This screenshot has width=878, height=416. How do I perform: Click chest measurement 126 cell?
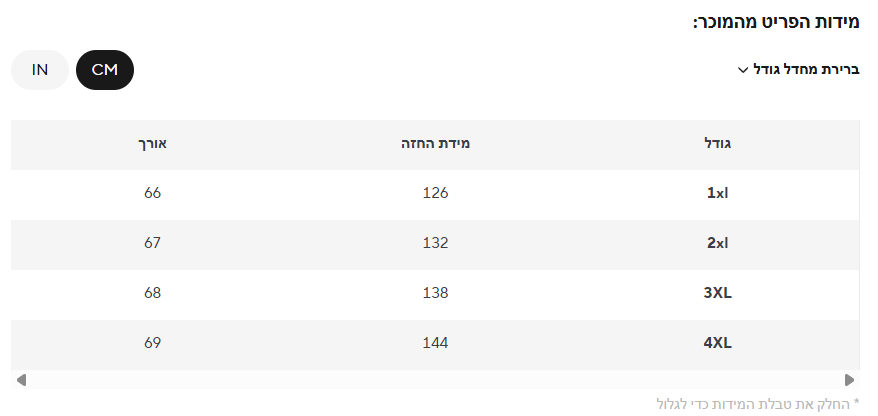coord(435,194)
